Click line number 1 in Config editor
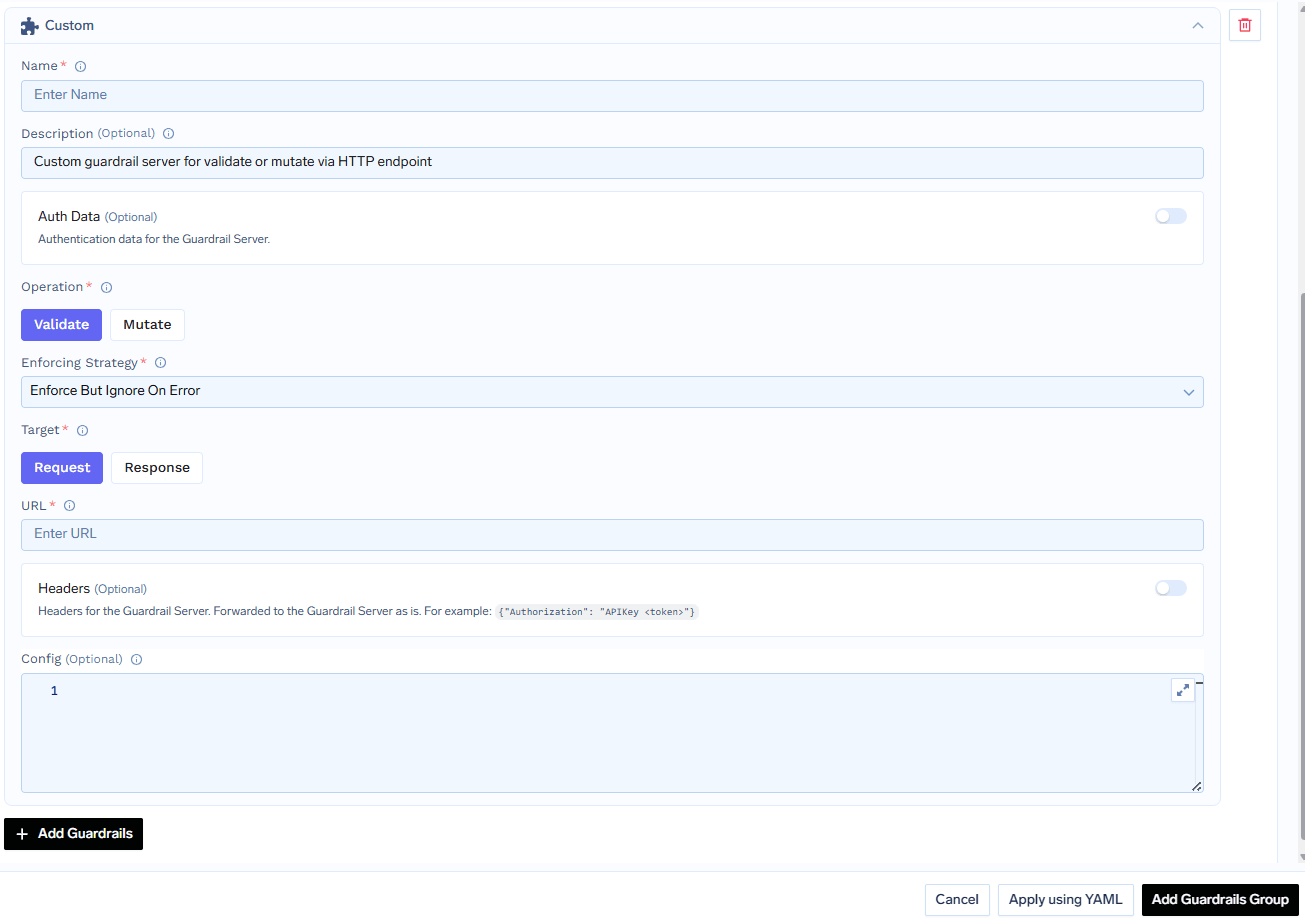 pos(54,691)
